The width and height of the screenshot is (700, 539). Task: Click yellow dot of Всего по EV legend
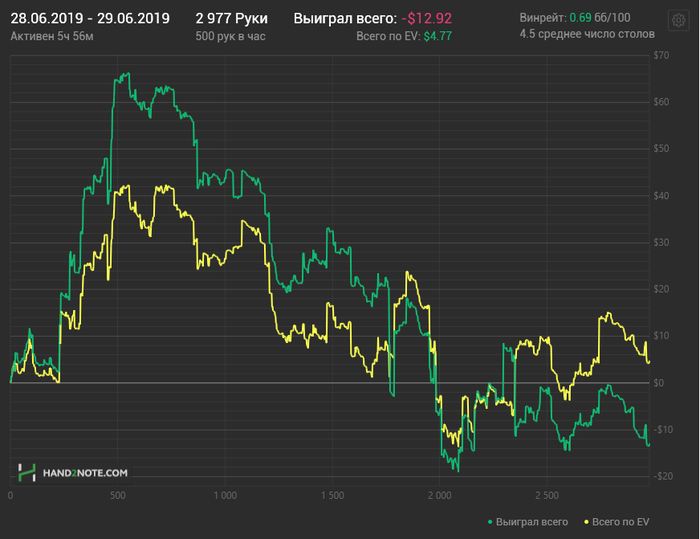[x=586, y=522]
